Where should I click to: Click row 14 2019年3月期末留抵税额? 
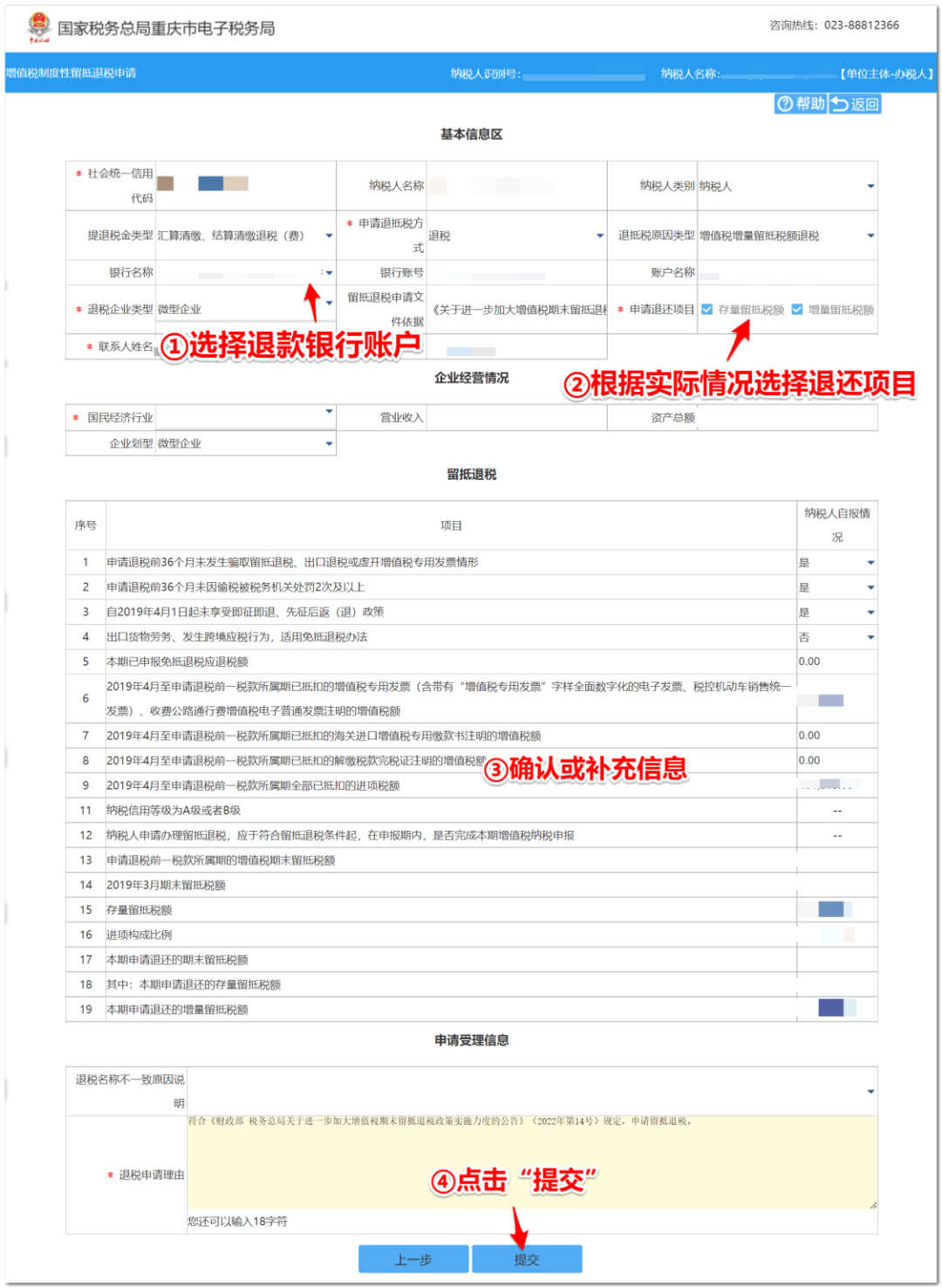point(167,885)
